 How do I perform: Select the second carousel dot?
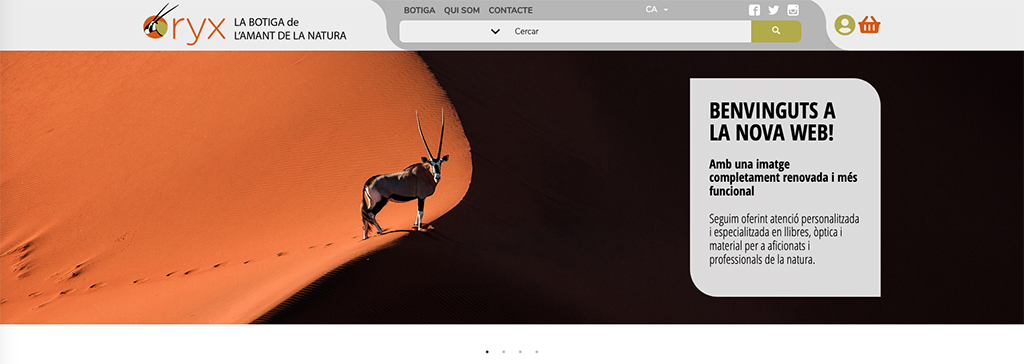coord(504,352)
